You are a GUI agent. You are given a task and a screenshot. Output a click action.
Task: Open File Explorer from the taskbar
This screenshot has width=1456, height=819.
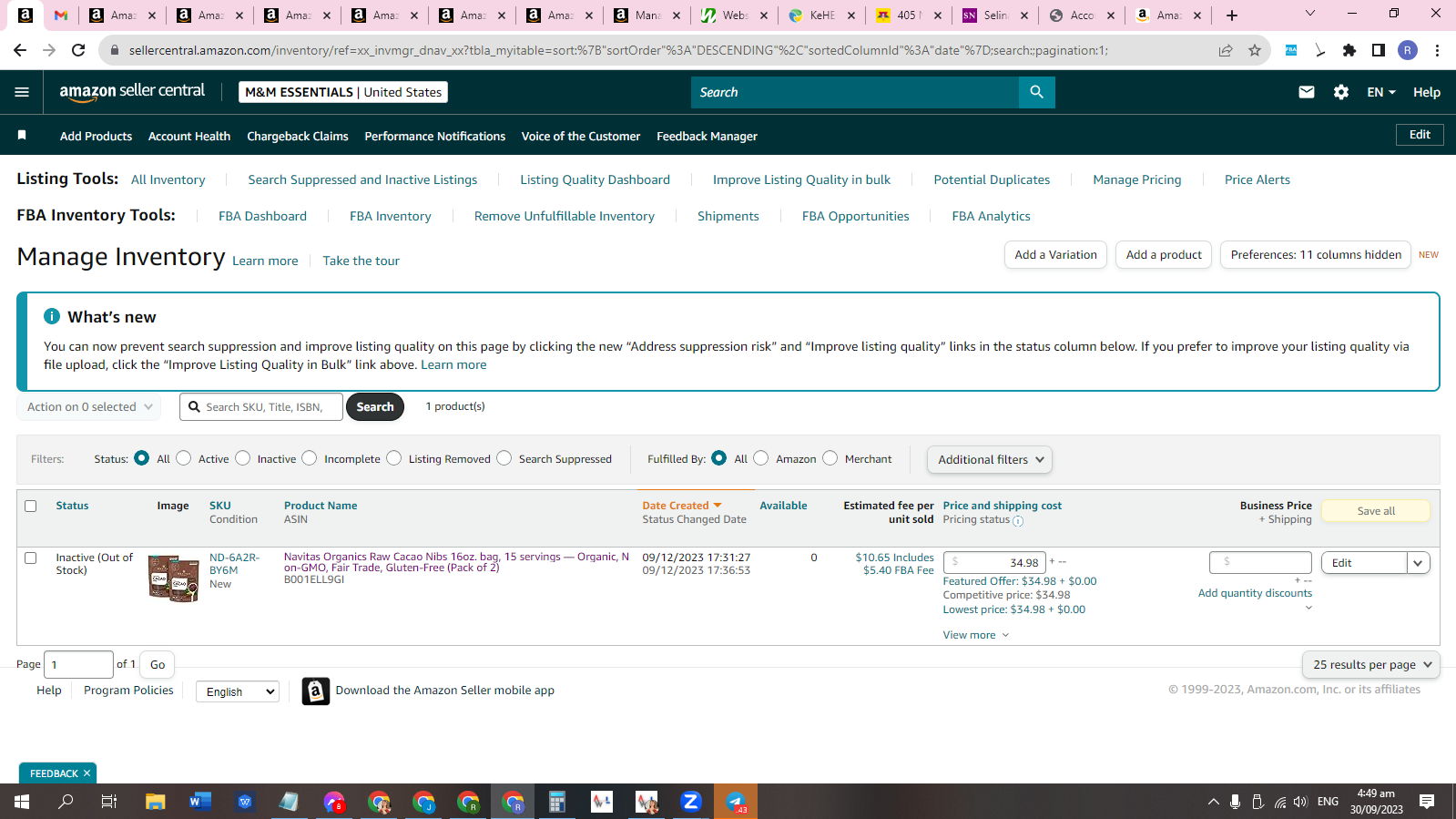[x=156, y=802]
